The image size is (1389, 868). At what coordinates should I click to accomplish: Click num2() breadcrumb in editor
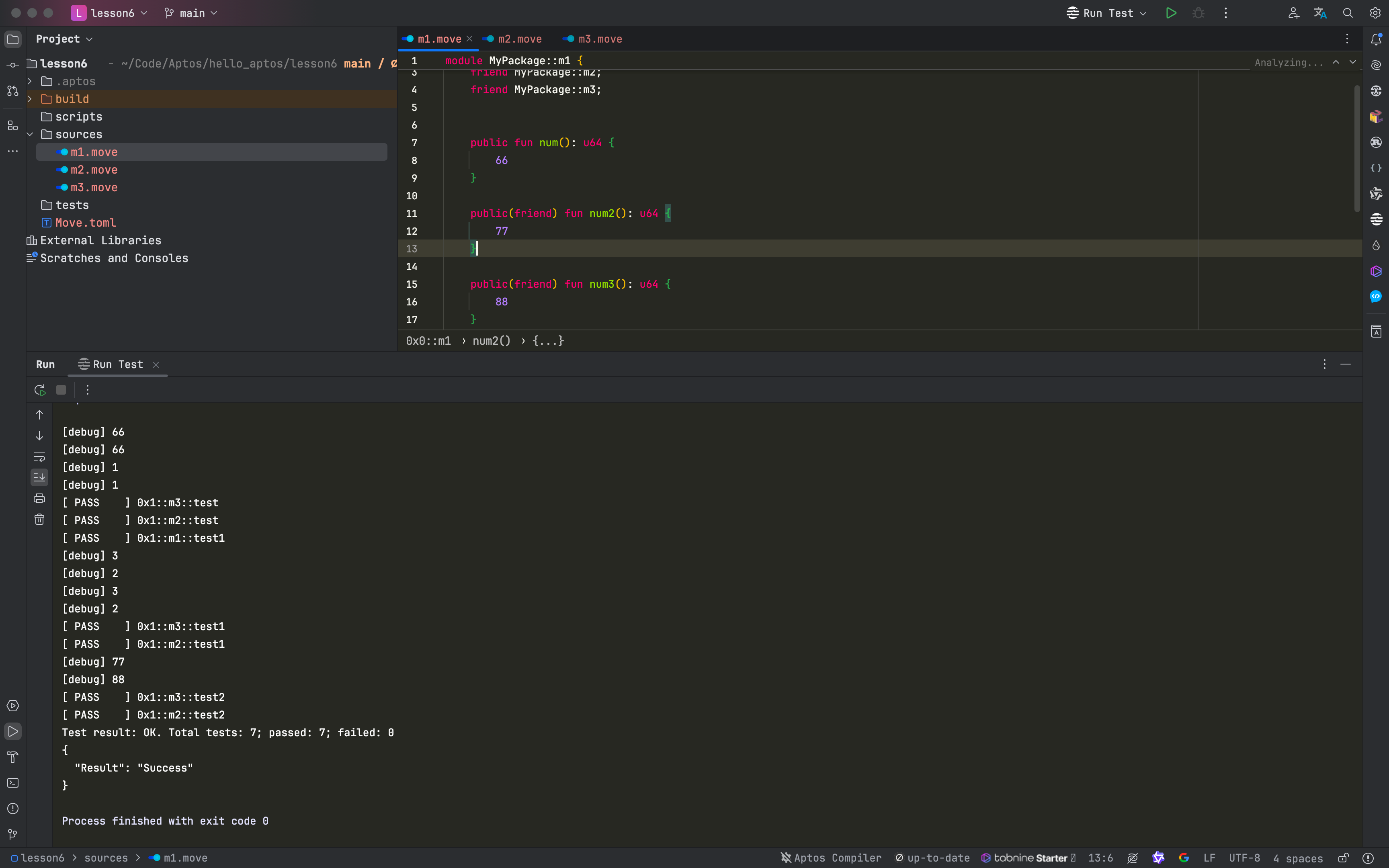click(491, 341)
